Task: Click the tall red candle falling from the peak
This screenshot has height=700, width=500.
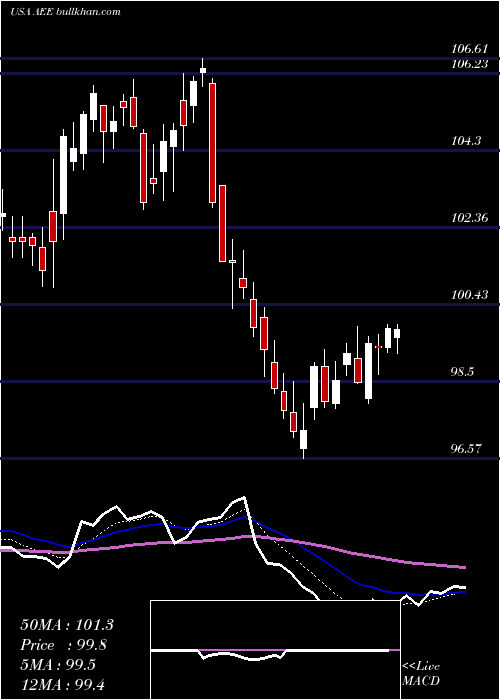Action: coord(213,143)
